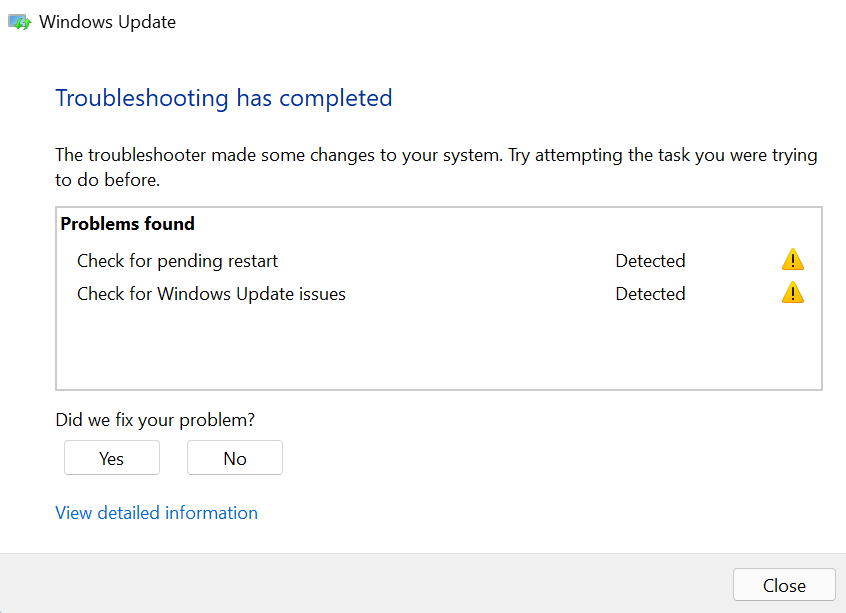Click warning icon for pending restart
The image size is (846, 613).
pos(792,261)
